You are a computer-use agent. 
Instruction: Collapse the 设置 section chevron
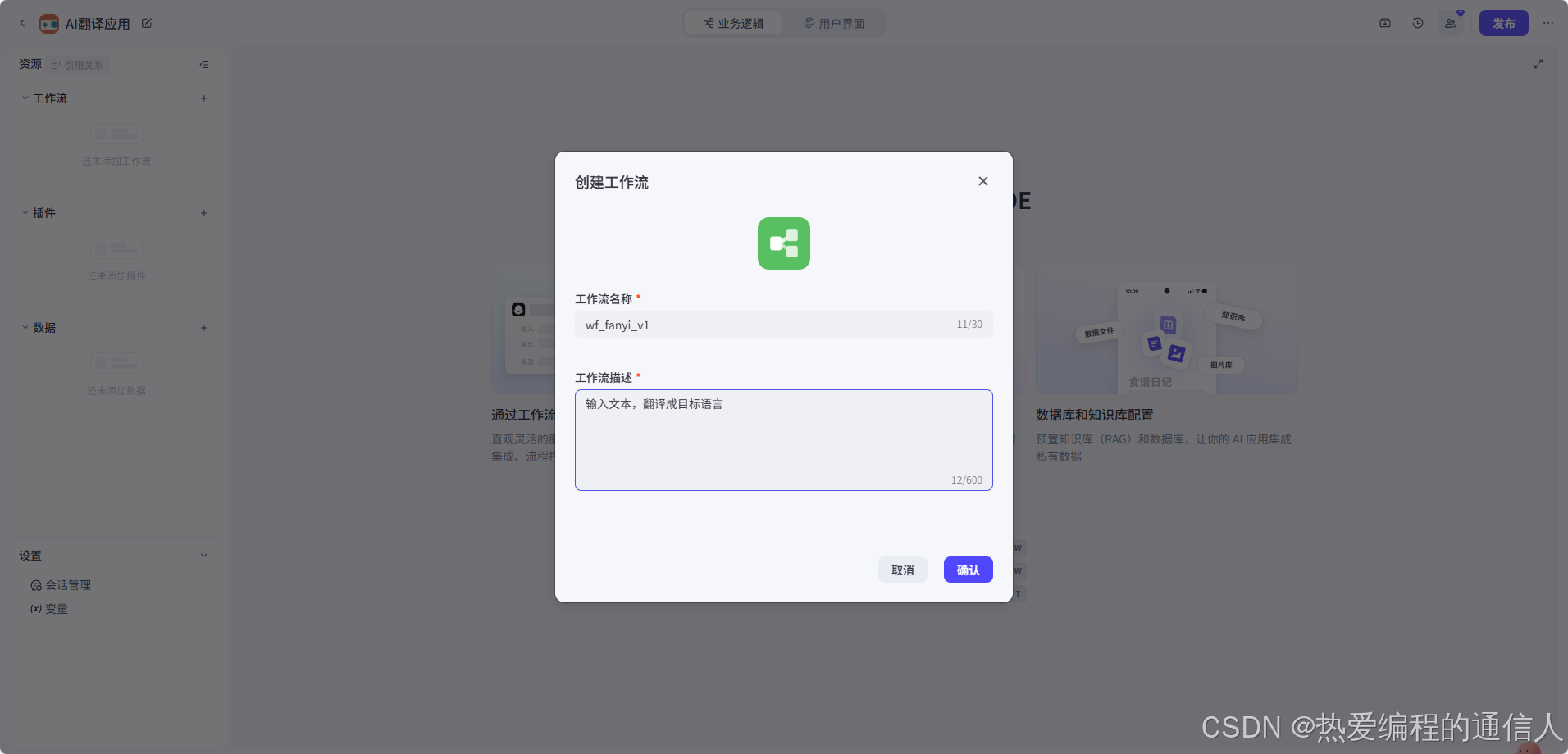tap(204, 556)
